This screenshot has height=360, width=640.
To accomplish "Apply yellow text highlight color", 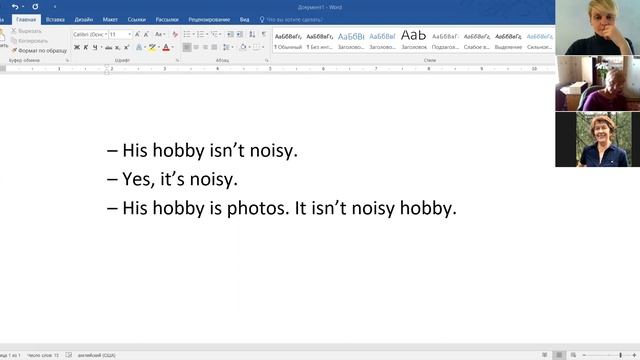I will tap(152, 47).
